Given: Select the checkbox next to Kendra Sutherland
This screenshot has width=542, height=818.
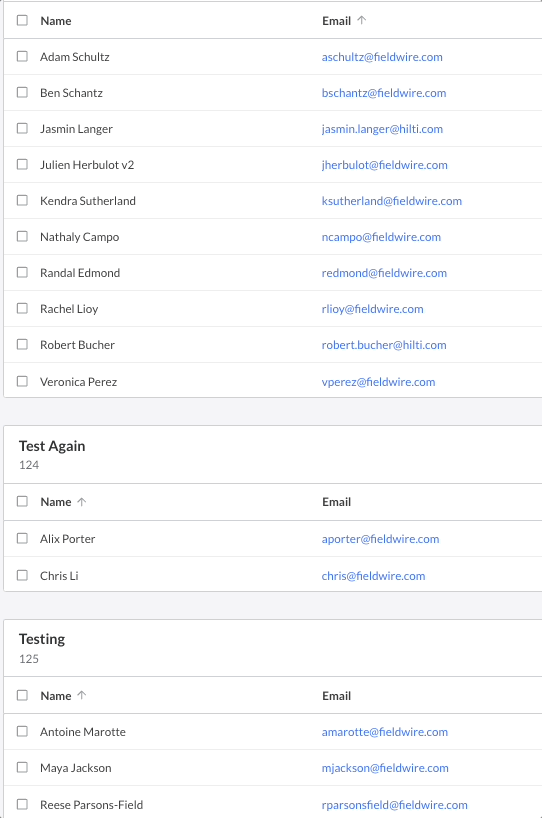Looking at the screenshot, I should tap(22, 200).
